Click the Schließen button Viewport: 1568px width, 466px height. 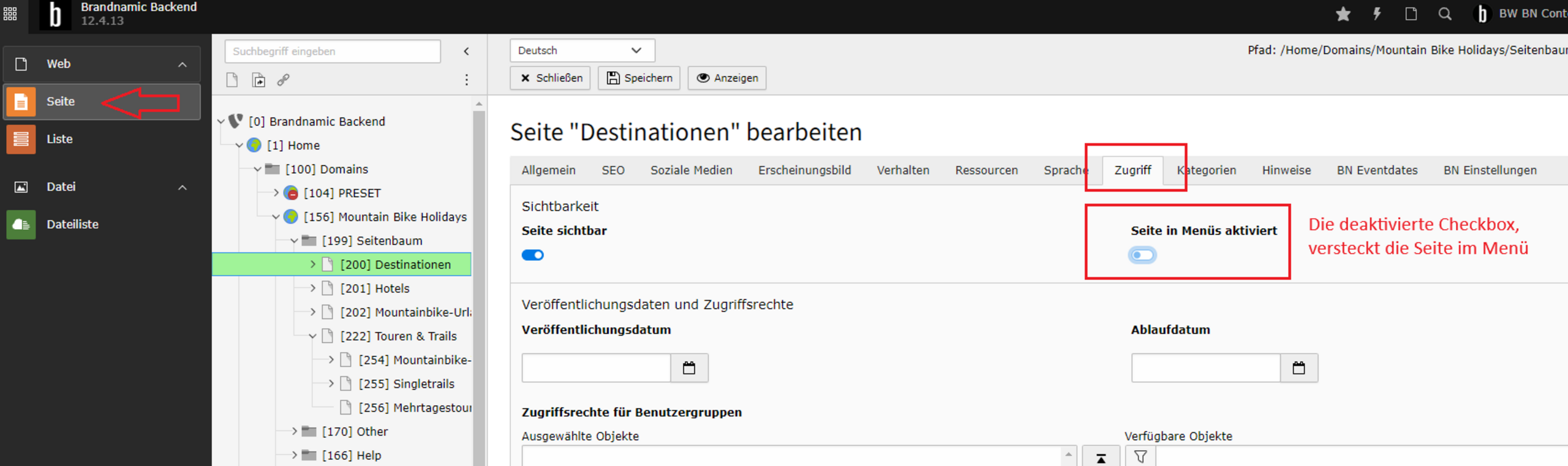[x=550, y=78]
